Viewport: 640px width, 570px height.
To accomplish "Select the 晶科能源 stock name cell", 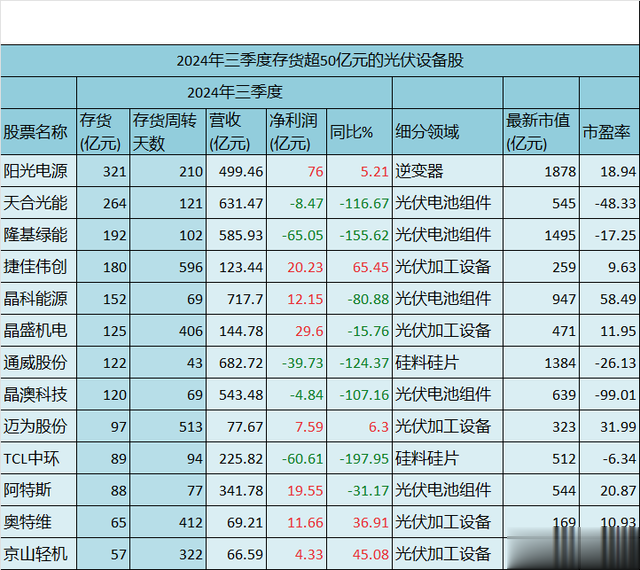I will [36, 299].
